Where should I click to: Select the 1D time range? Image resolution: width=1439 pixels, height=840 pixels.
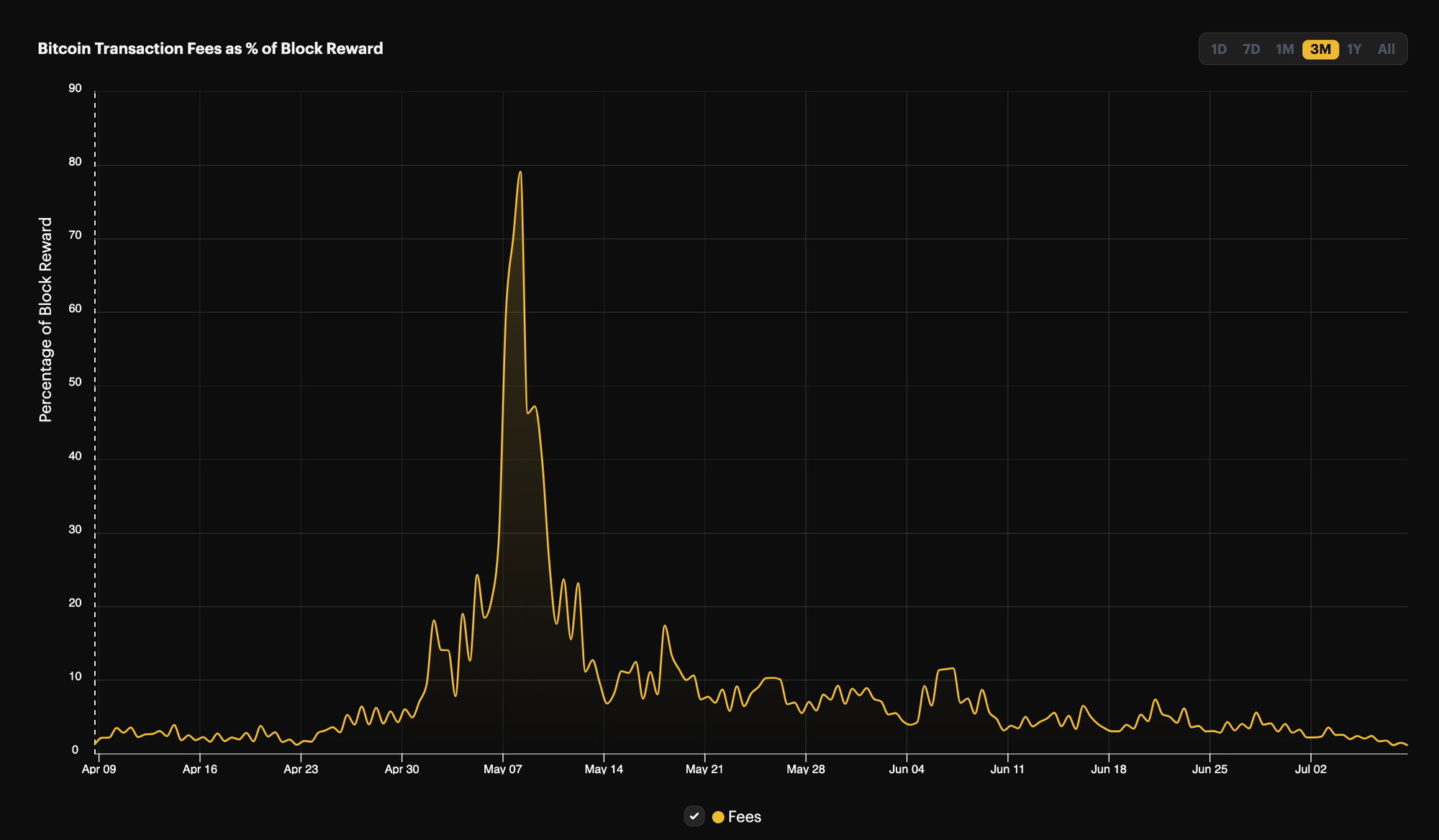pyautogui.click(x=1218, y=50)
